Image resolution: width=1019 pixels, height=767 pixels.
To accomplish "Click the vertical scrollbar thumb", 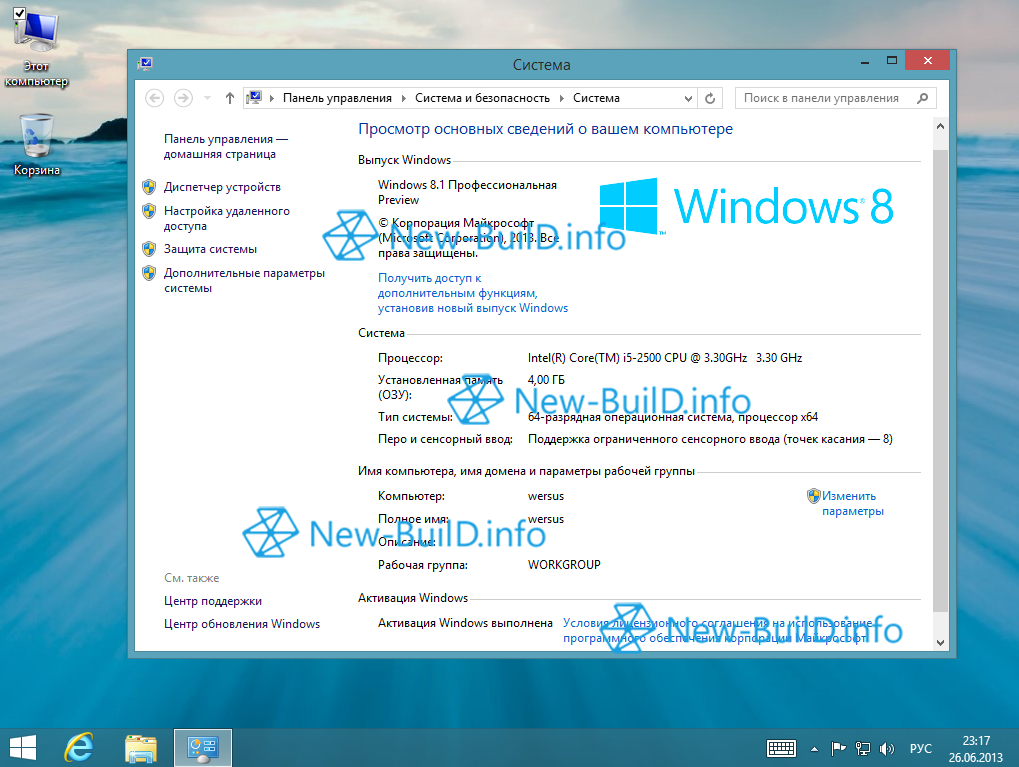I will coord(940,380).
